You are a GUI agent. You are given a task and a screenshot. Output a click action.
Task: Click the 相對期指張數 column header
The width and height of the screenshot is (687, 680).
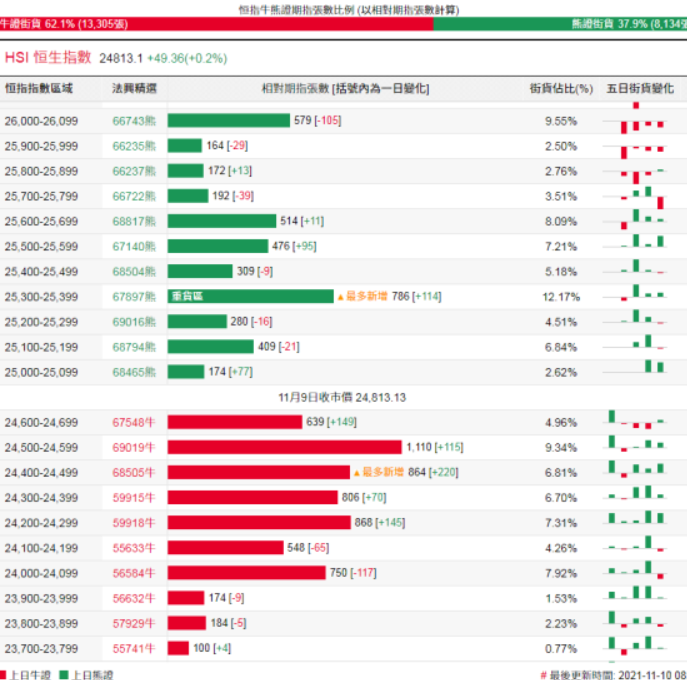pyautogui.click(x=345, y=89)
